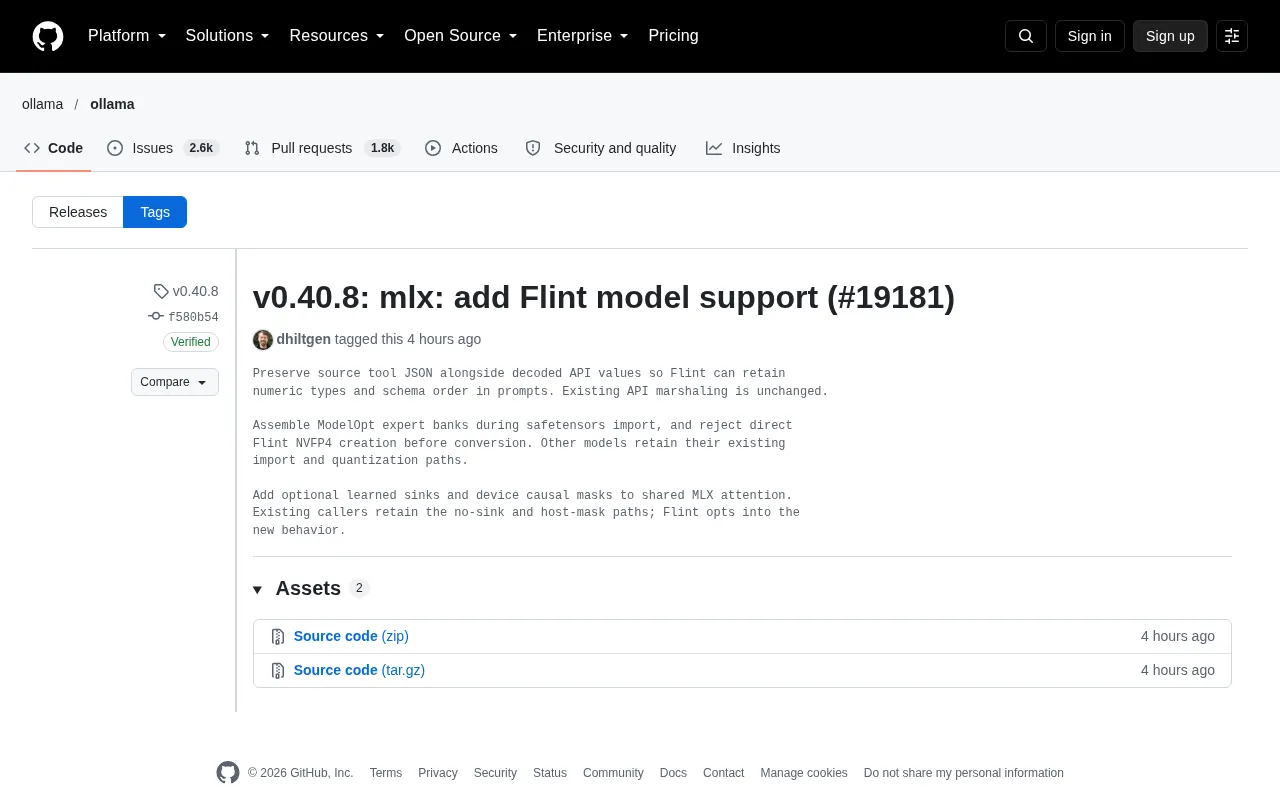Open the Pull requests tab
1280x800 pixels.
(x=322, y=148)
